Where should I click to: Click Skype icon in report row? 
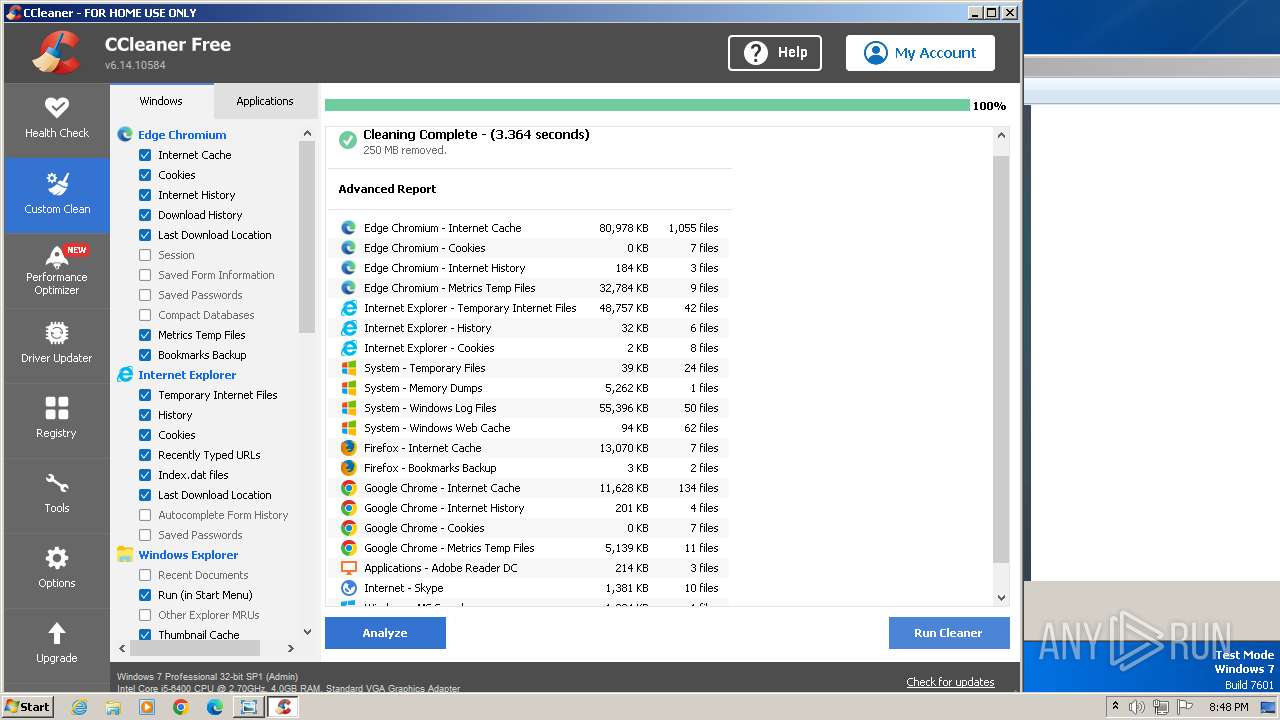tap(348, 588)
